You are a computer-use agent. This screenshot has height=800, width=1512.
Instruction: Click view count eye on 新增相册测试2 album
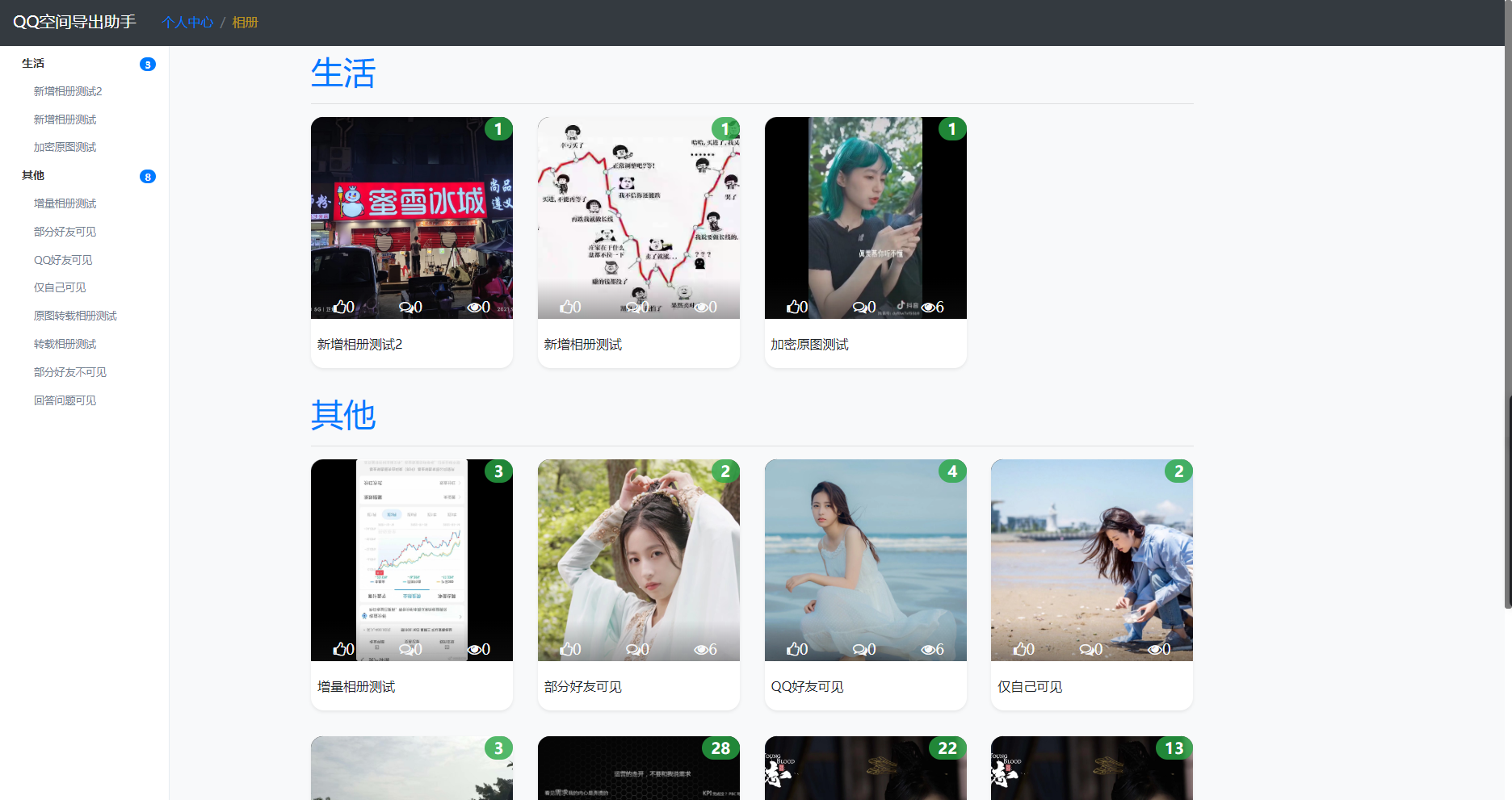click(474, 308)
